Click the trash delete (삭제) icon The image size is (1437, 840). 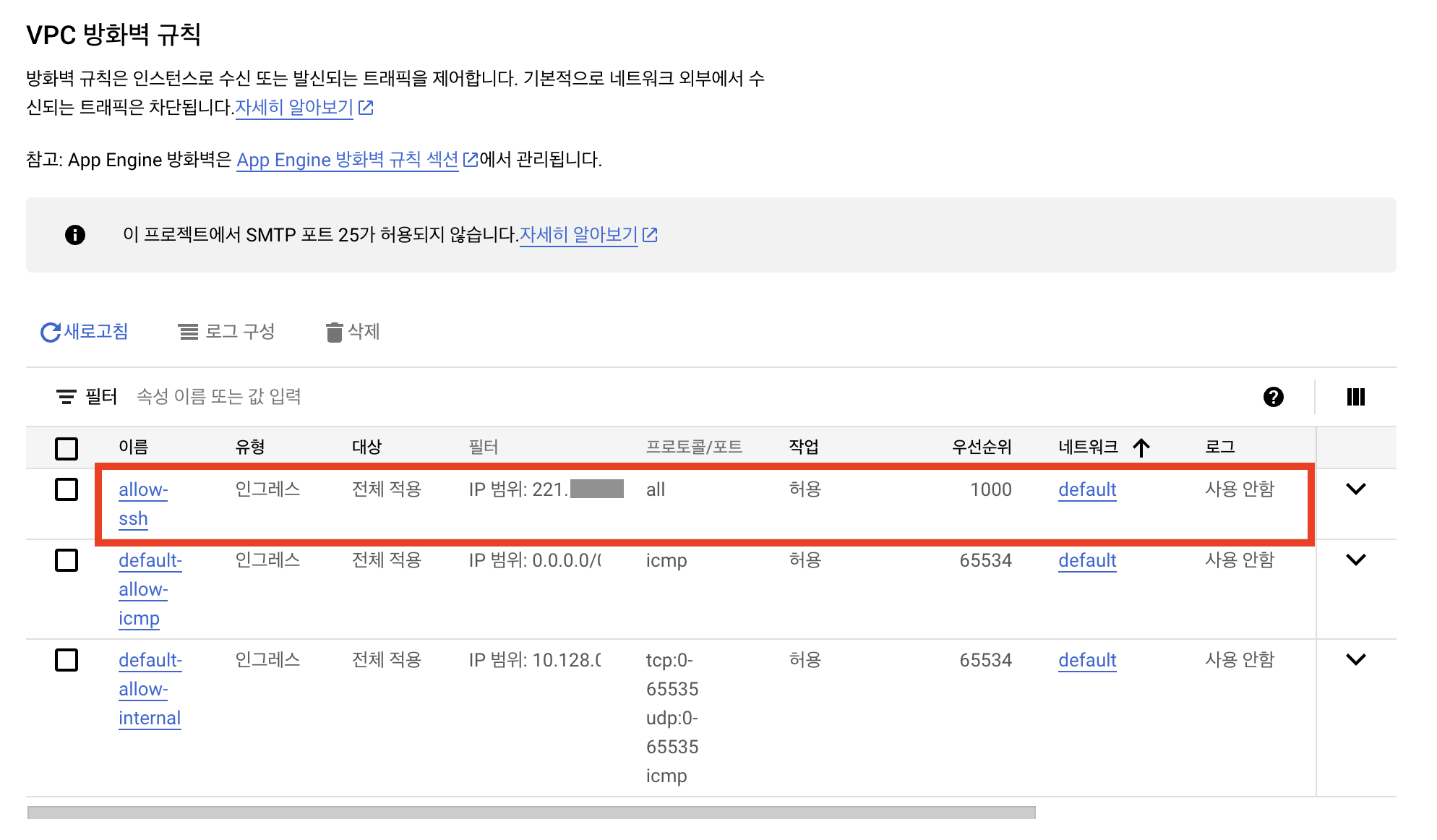coord(334,333)
